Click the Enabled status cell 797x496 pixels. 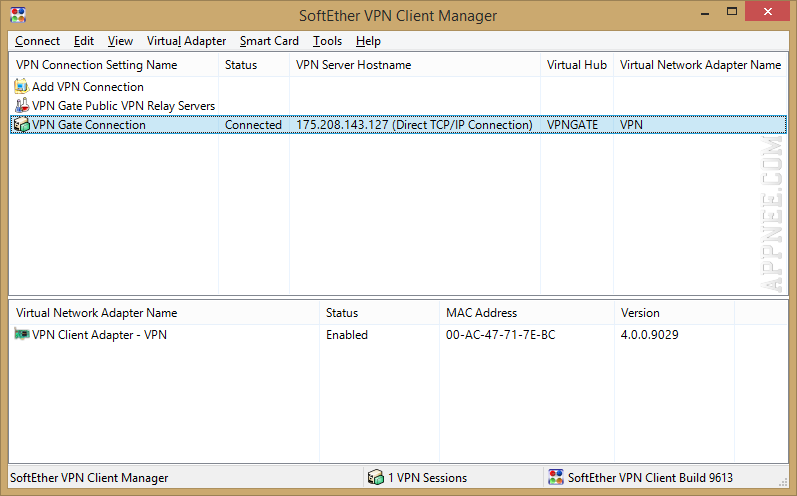[347, 335]
